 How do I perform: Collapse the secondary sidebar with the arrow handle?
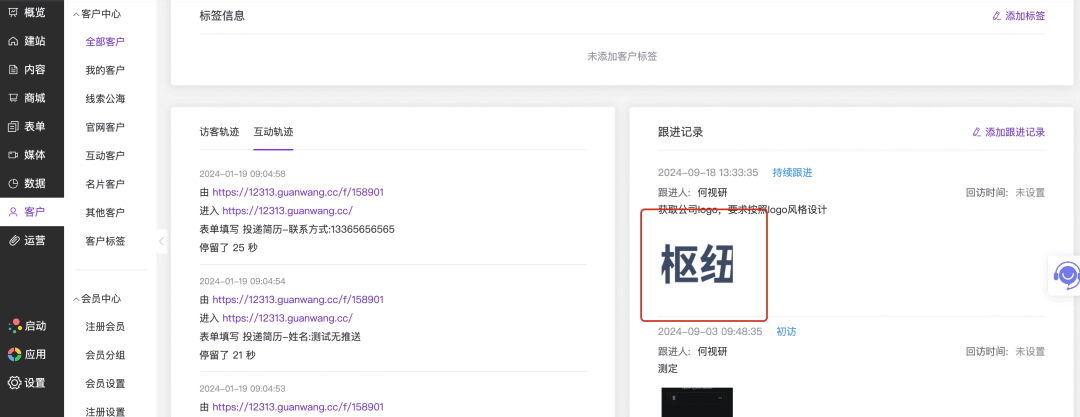click(161, 241)
